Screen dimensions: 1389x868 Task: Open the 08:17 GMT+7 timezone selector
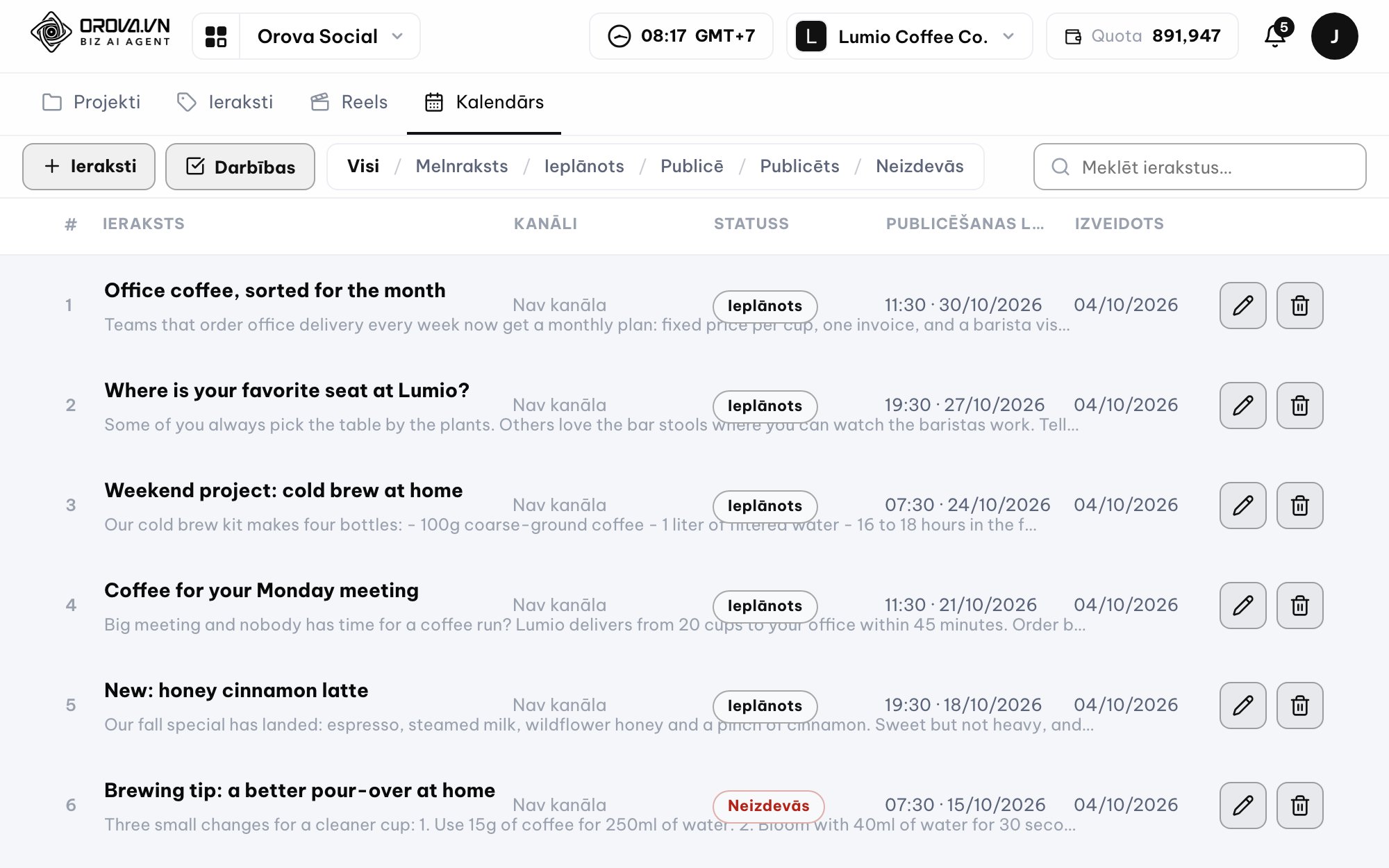681,36
